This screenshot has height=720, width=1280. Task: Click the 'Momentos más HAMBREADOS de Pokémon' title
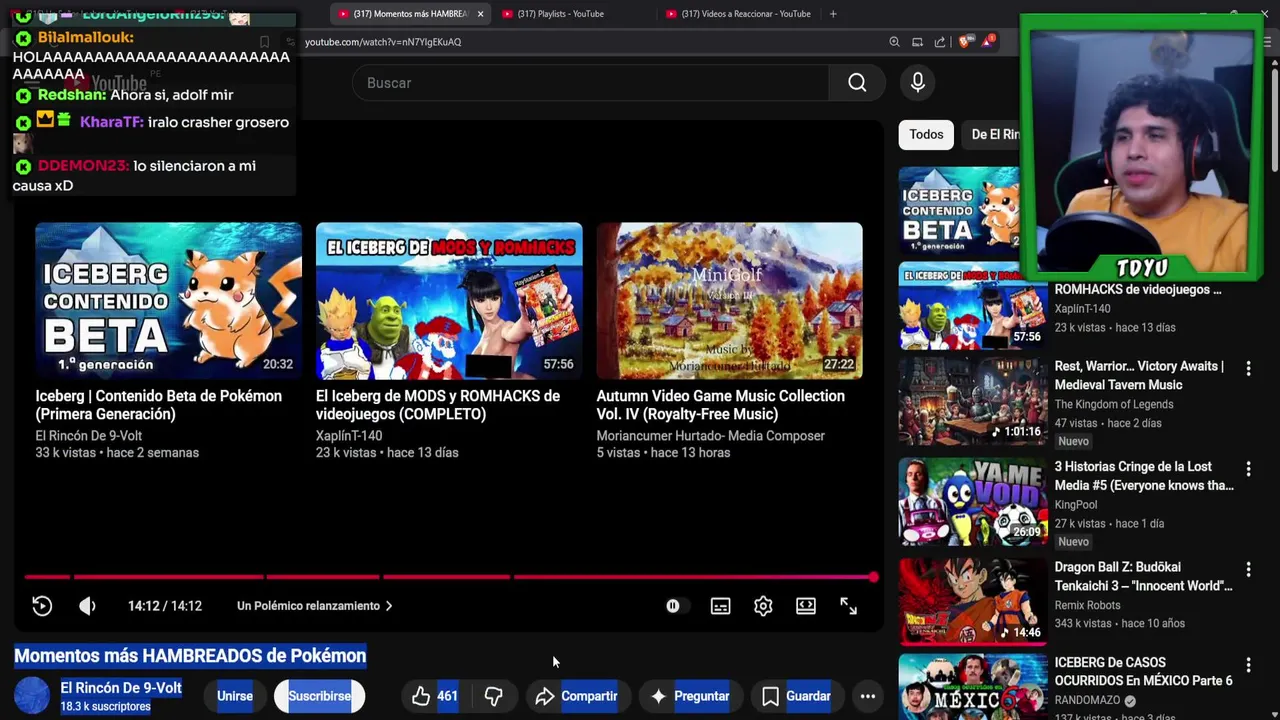pyautogui.click(x=190, y=656)
